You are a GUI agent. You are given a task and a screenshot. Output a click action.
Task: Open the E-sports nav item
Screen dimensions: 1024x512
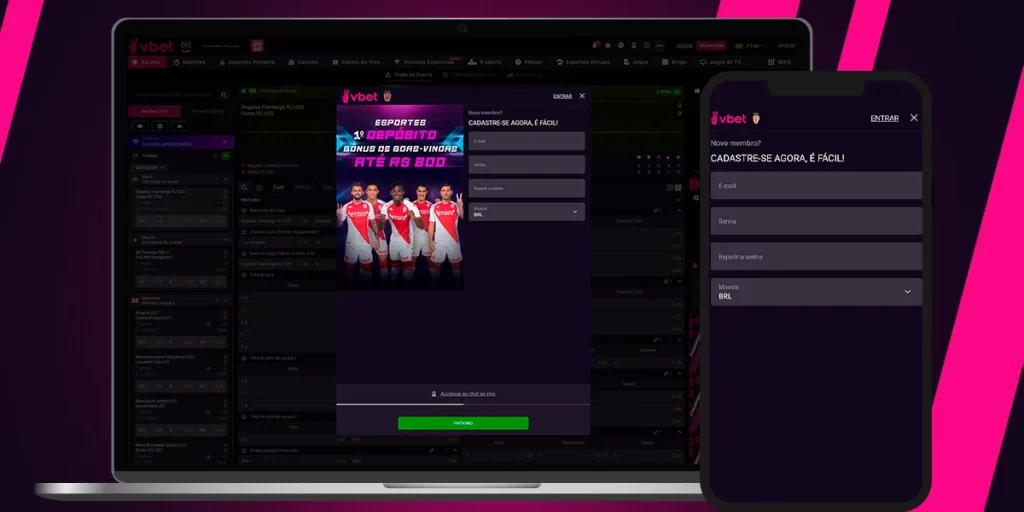point(485,62)
